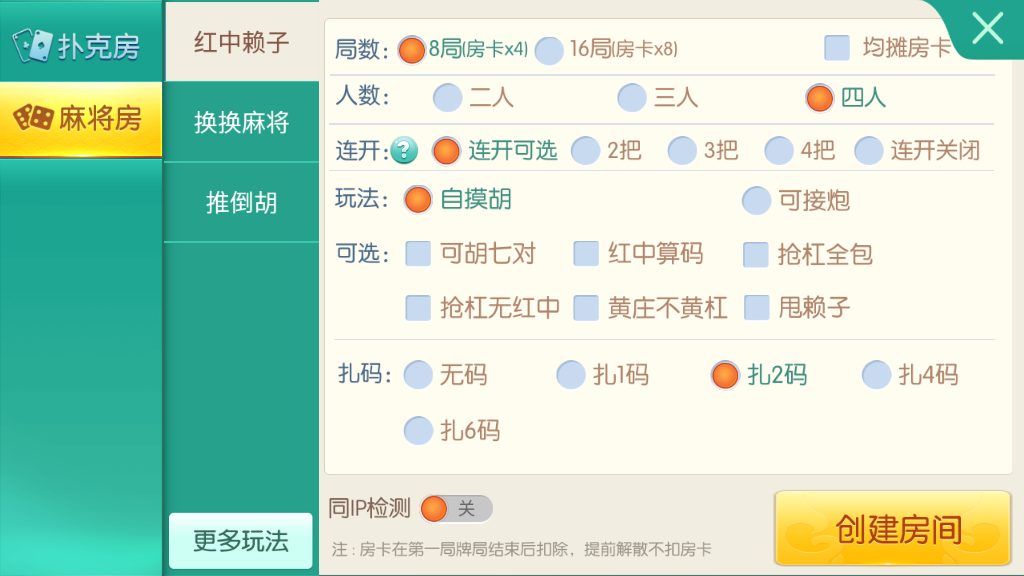Choose the 扎4码 radio option

click(x=876, y=375)
